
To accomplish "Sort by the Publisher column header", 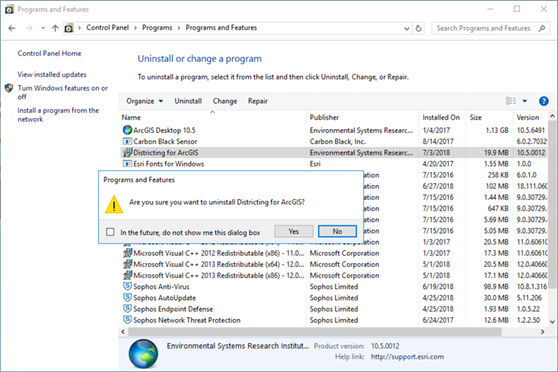I will tap(362, 117).
